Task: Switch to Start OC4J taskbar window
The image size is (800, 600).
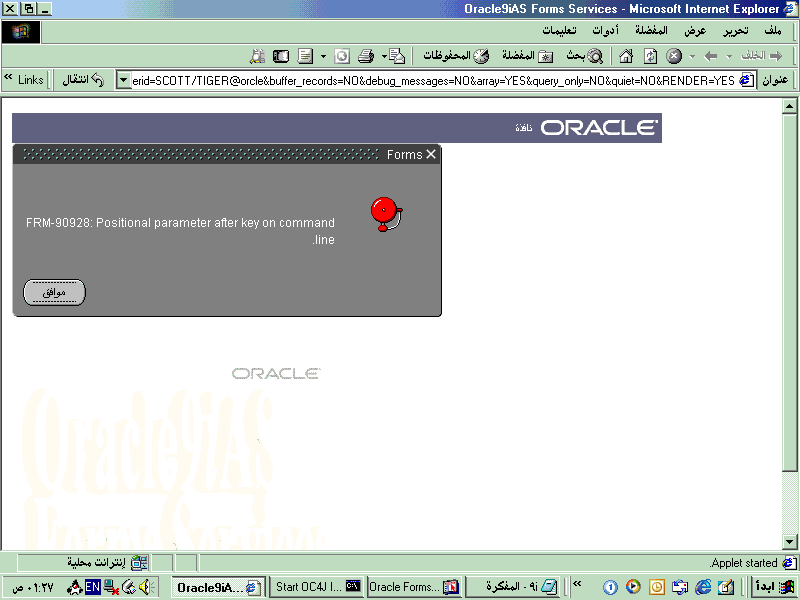Action: pos(317,587)
